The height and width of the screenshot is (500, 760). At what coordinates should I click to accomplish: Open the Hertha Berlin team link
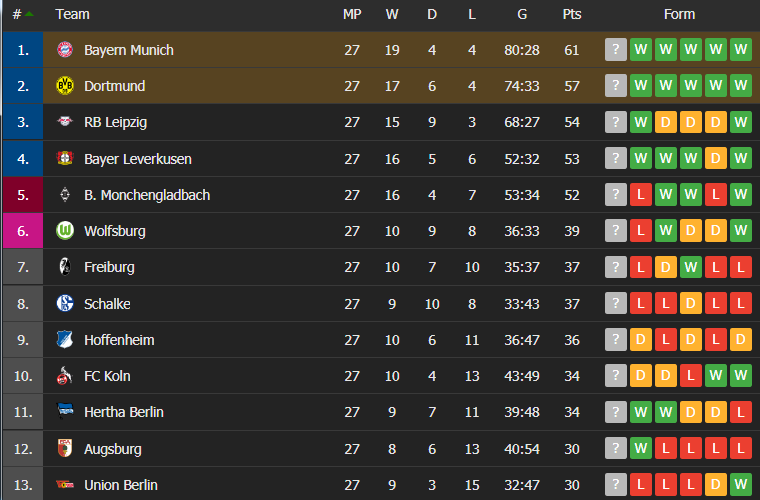pyautogui.click(x=124, y=412)
